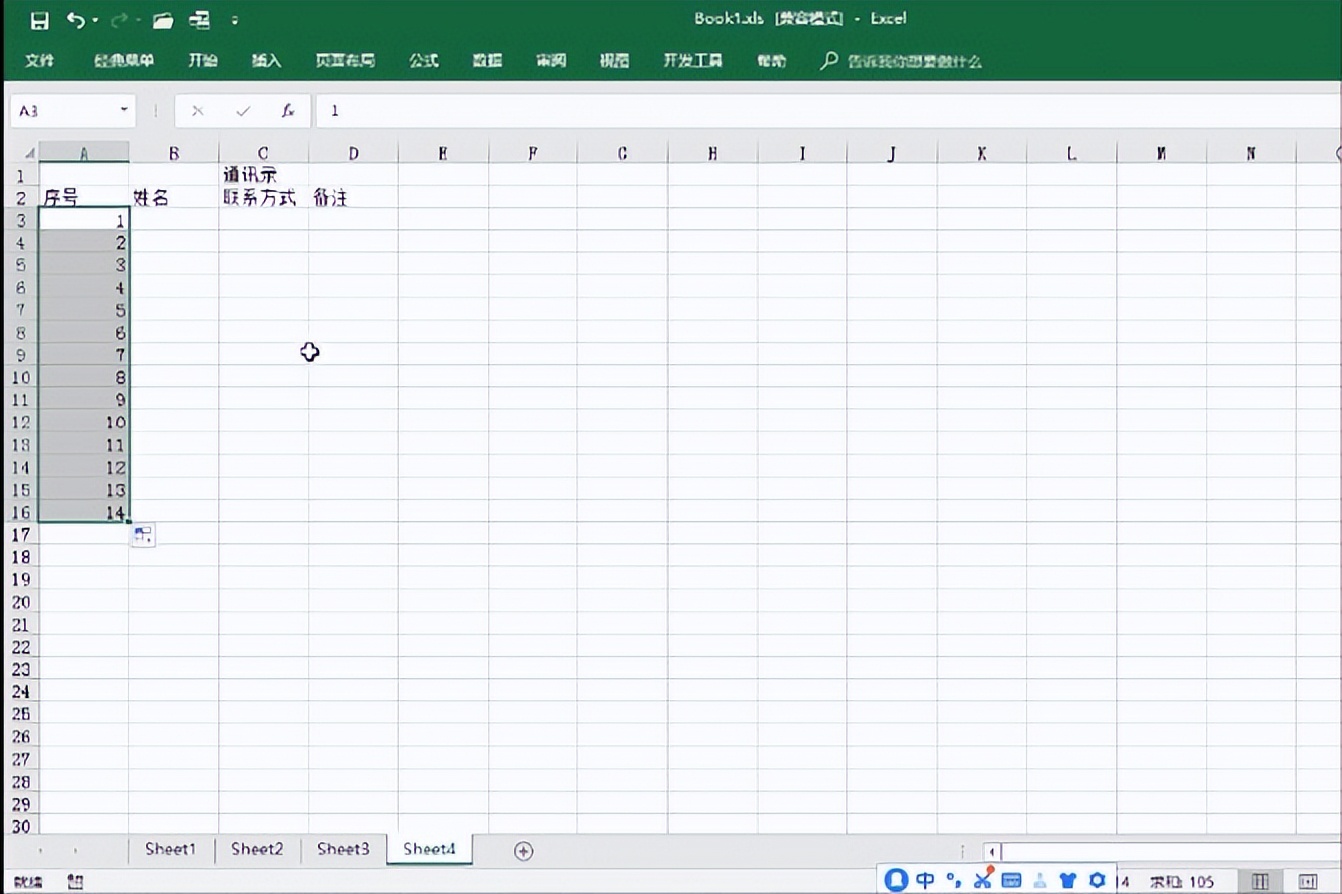Click the cell with value 7 in column A
1342x894 pixels.
point(84,355)
